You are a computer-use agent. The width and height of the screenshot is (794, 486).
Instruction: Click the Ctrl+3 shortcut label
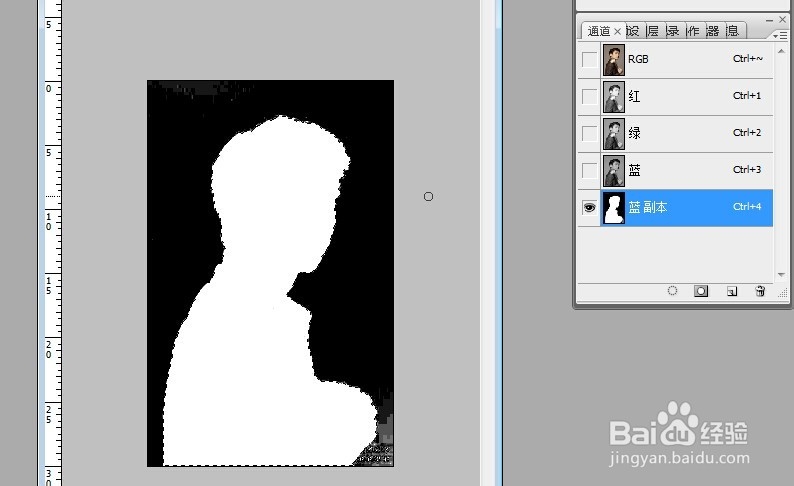747,170
